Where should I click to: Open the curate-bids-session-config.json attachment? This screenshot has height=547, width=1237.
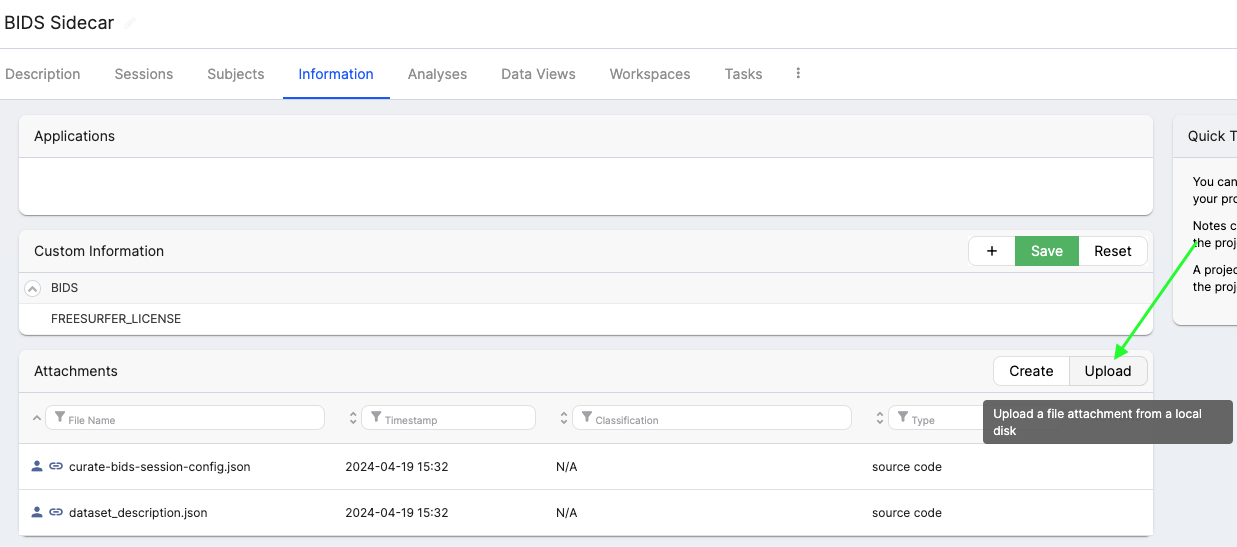coord(160,467)
